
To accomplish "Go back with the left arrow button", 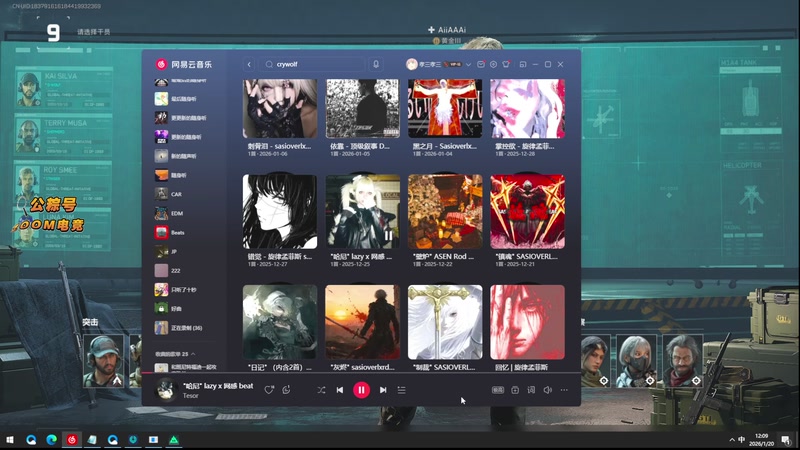I will 249,64.
